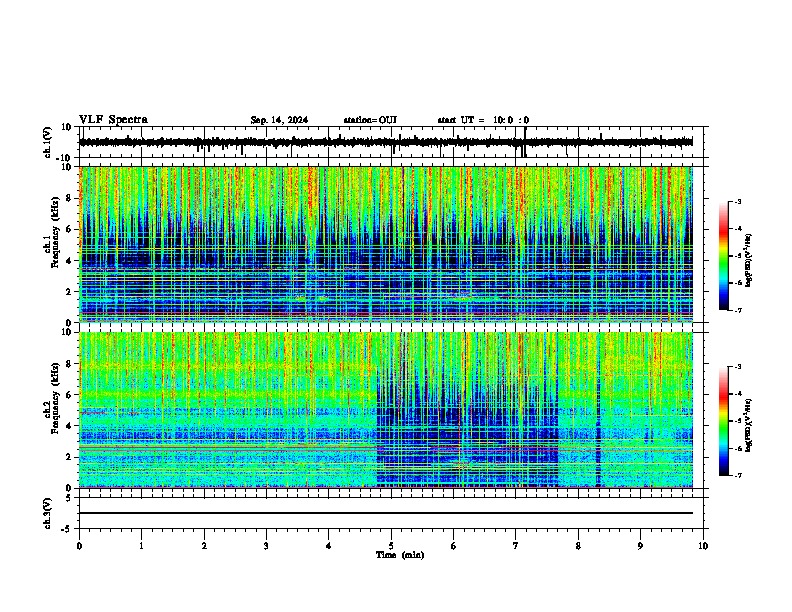Click the ch.2 spectrogram color bar
Viewport: 792px width, 612px height.
point(723,421)
